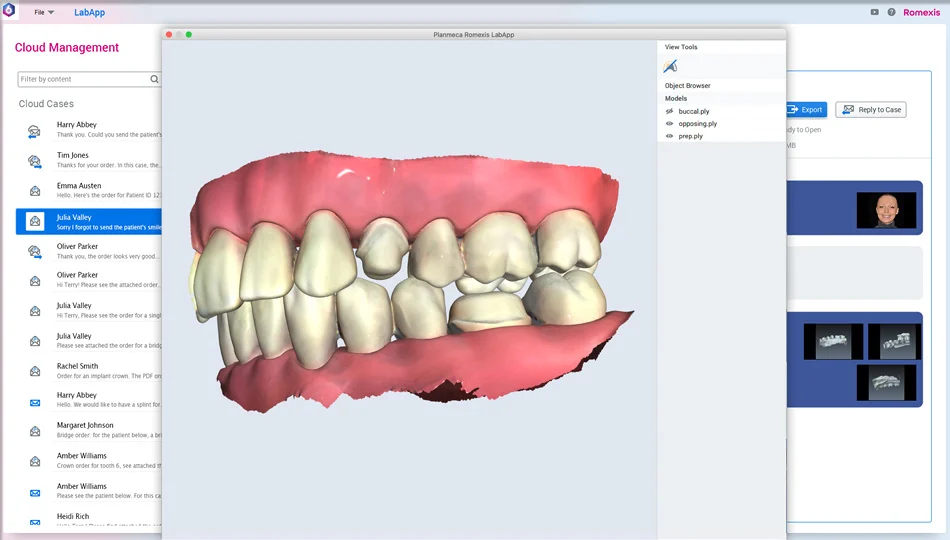950x540 pixels.
Task: Focus the Filter by content field
Action: click(x=89, y=79)
